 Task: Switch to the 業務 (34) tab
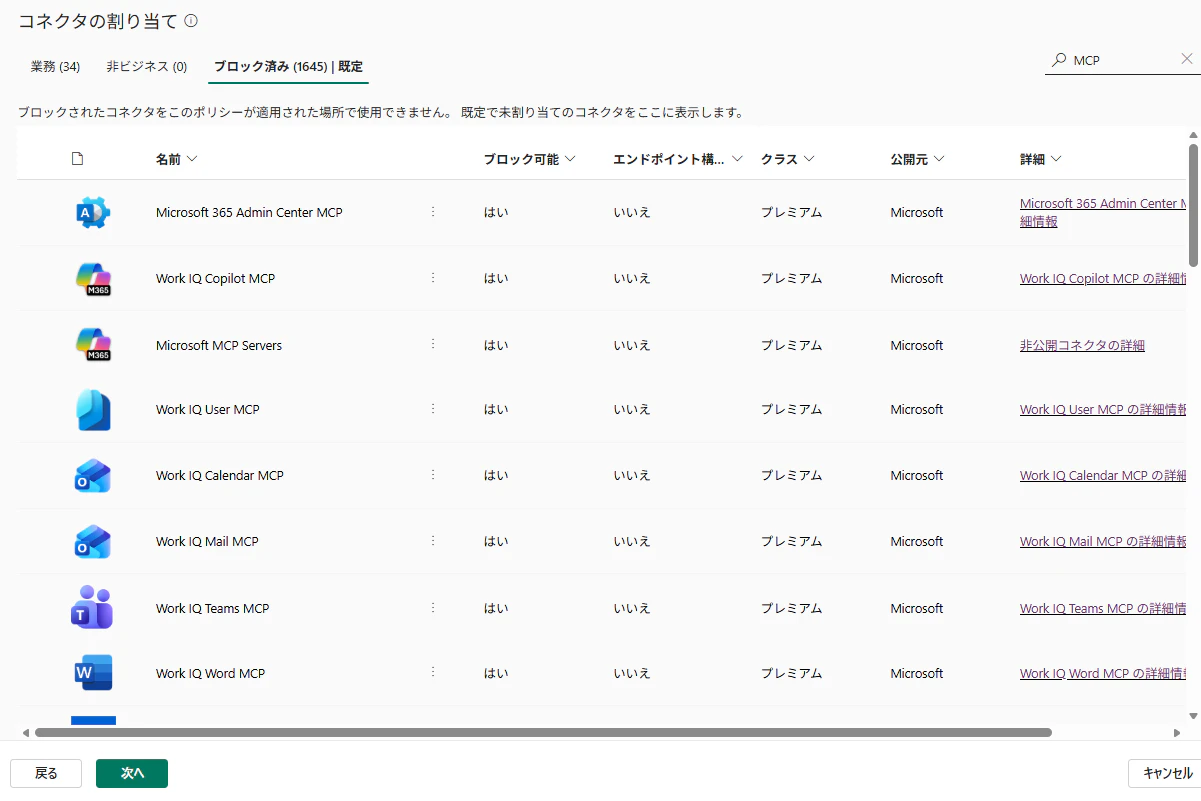click(56, 67)
